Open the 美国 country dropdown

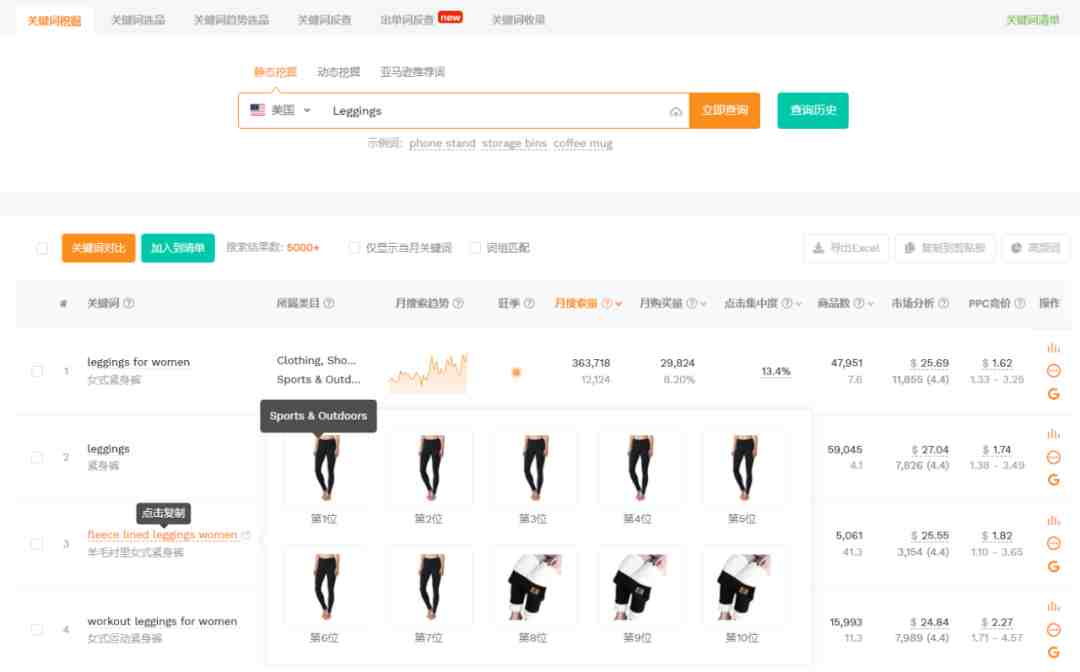[x=280, y=110]
